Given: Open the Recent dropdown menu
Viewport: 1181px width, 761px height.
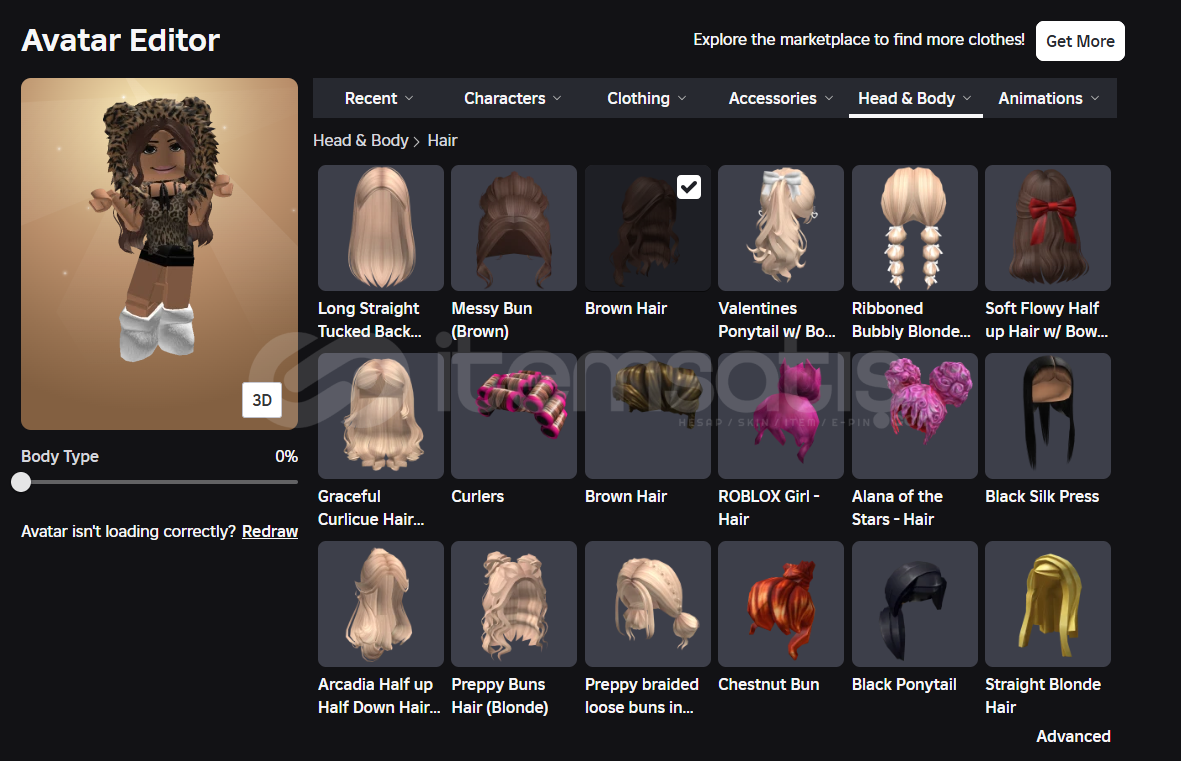Looking at the screenshot, I should pyautogui.click(x=379, y=99).
